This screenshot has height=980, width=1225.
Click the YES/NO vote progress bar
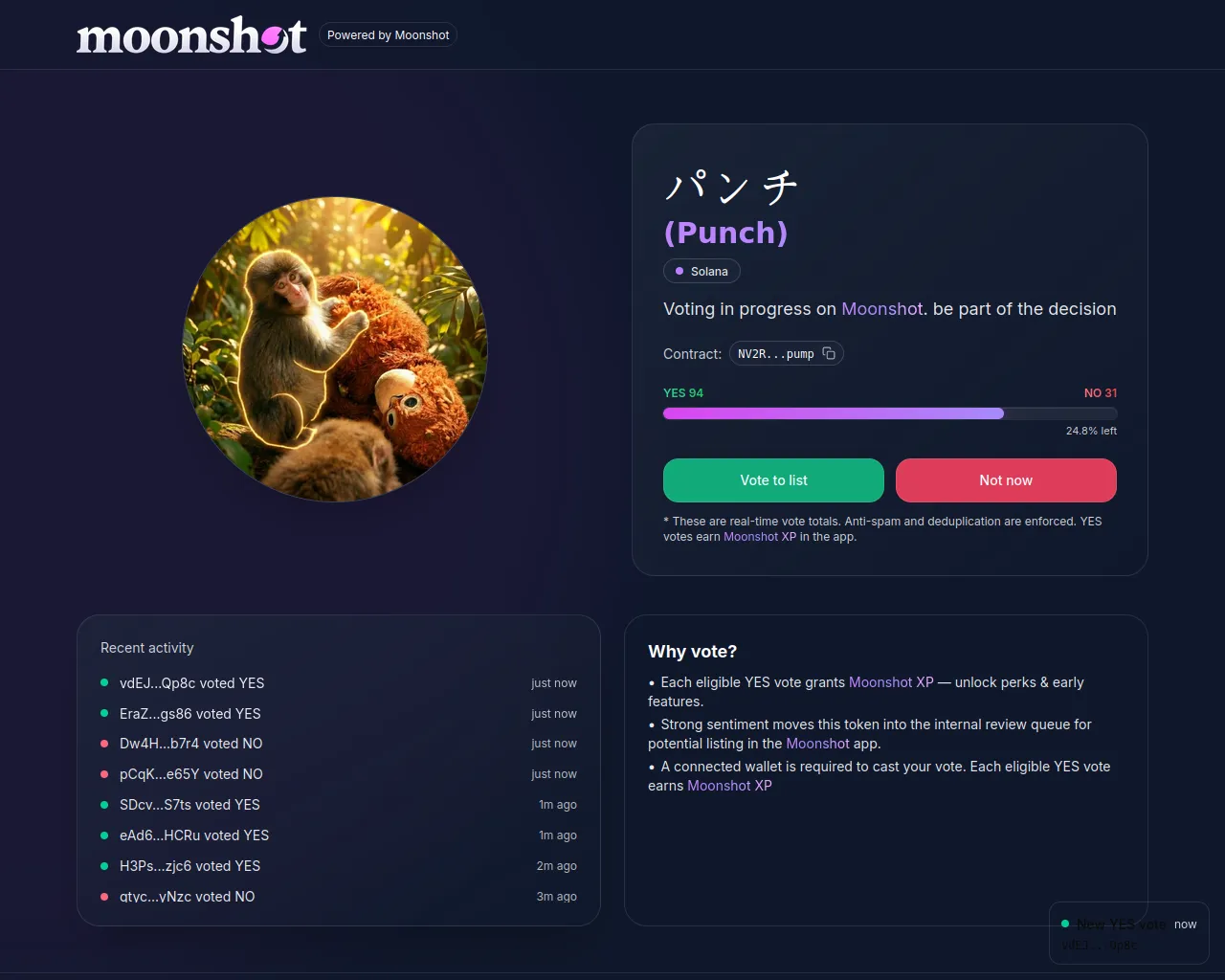click(890, 413)
